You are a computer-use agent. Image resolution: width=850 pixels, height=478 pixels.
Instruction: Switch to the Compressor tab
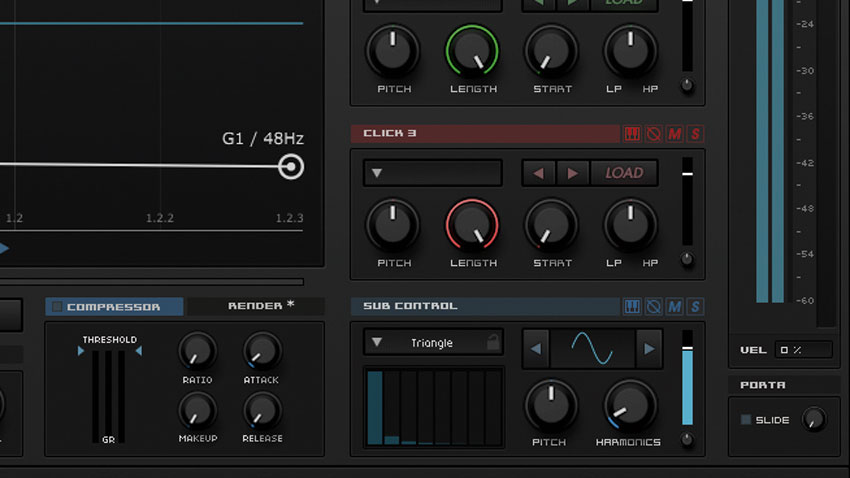[x=114, y=307]
